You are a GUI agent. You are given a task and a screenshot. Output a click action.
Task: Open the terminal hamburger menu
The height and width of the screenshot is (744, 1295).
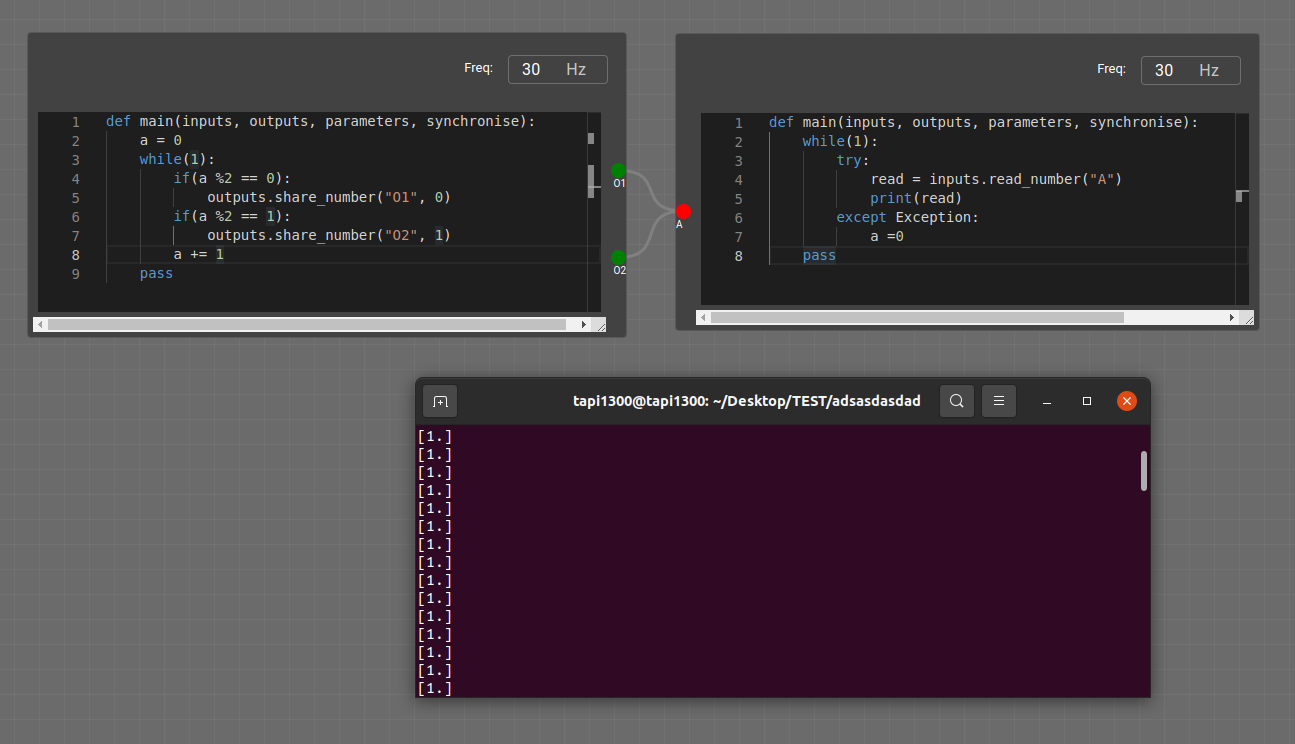998,400
